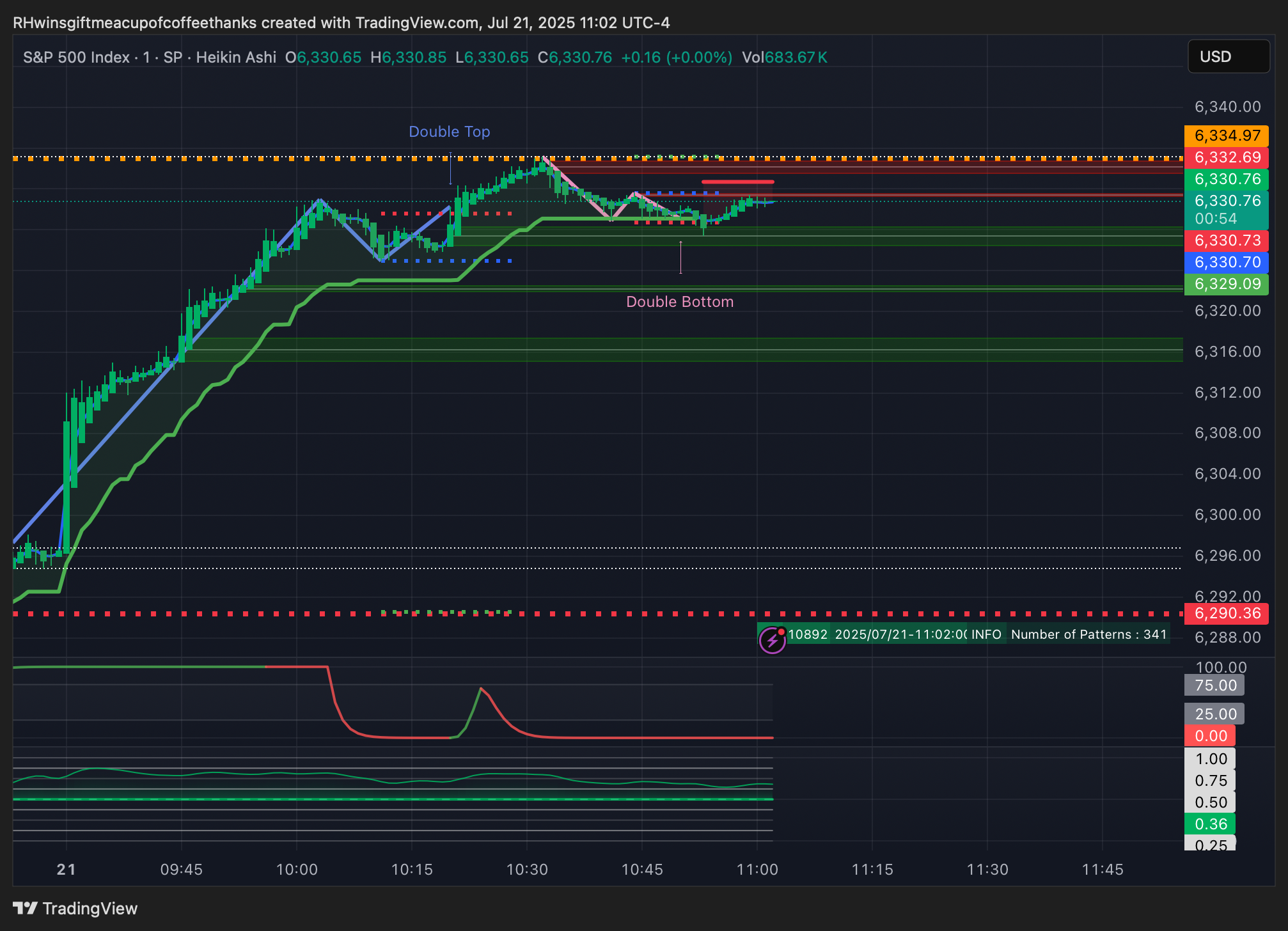Screen dimensions: 1288x931
Task: Click the red 6,330.73 price label
Action: coord(1227,240)
